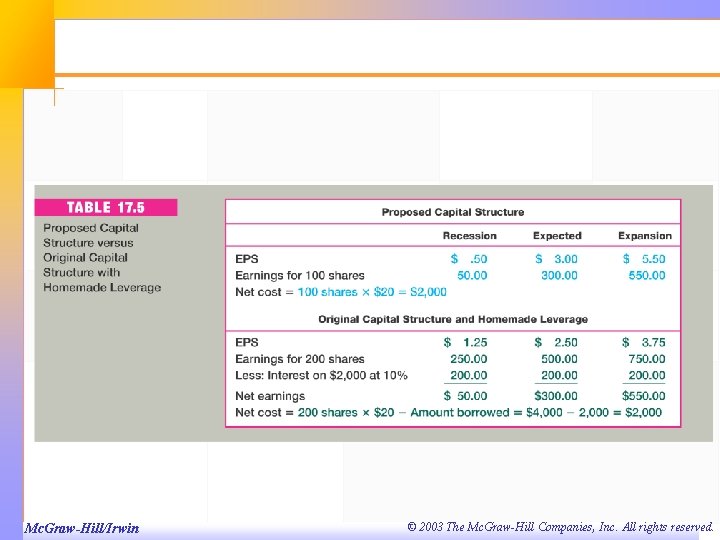720x540 pixels.
Task: Click the Homemade Leverage caption line
Action: pos(102,287)
